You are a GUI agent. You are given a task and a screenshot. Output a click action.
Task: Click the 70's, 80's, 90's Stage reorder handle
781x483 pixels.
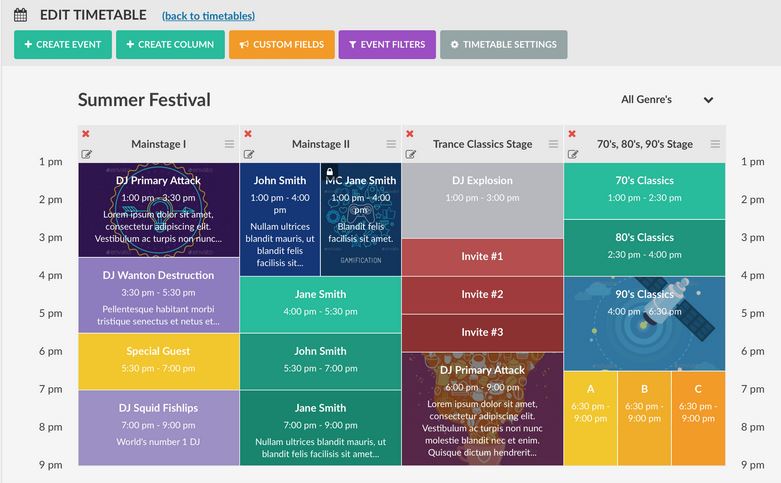[715, 144]
